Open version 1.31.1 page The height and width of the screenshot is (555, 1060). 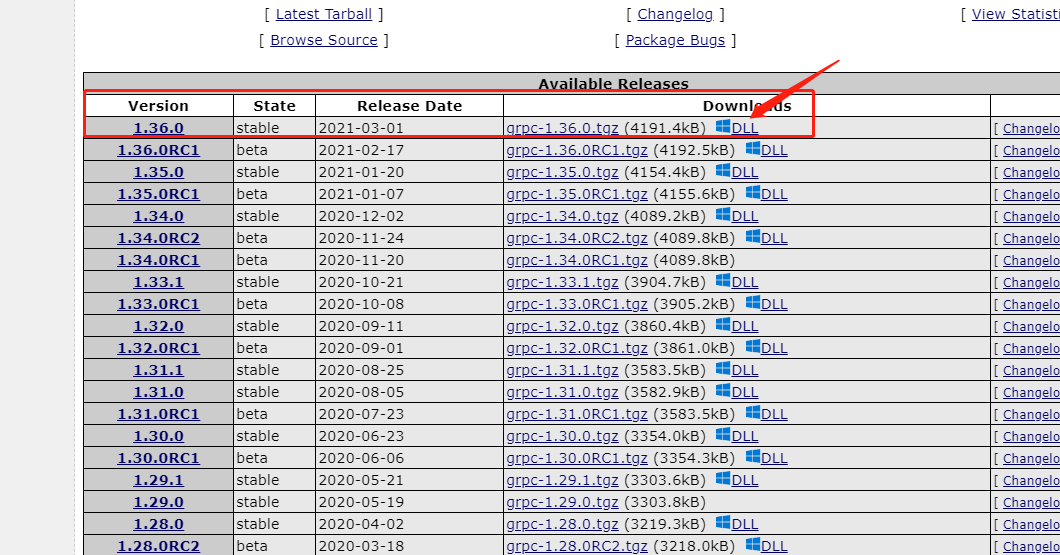(158, 370)
